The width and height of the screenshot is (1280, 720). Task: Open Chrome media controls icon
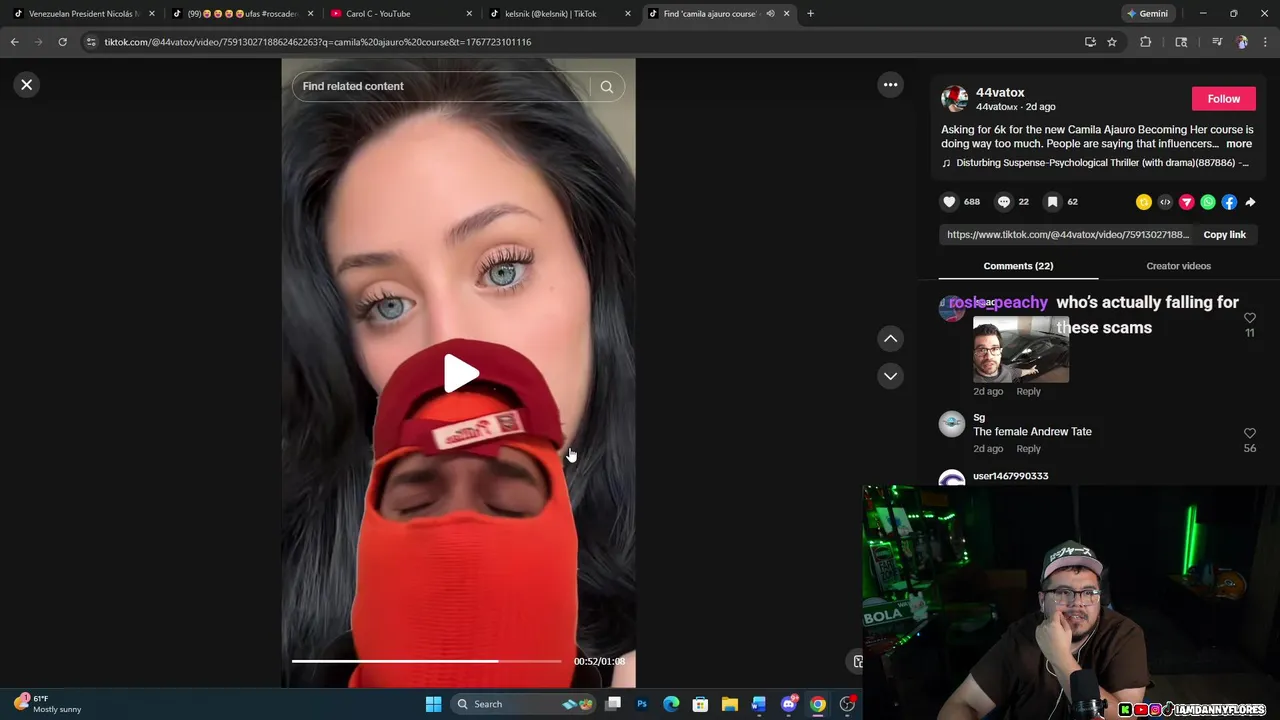click(x=1217, y=42)
